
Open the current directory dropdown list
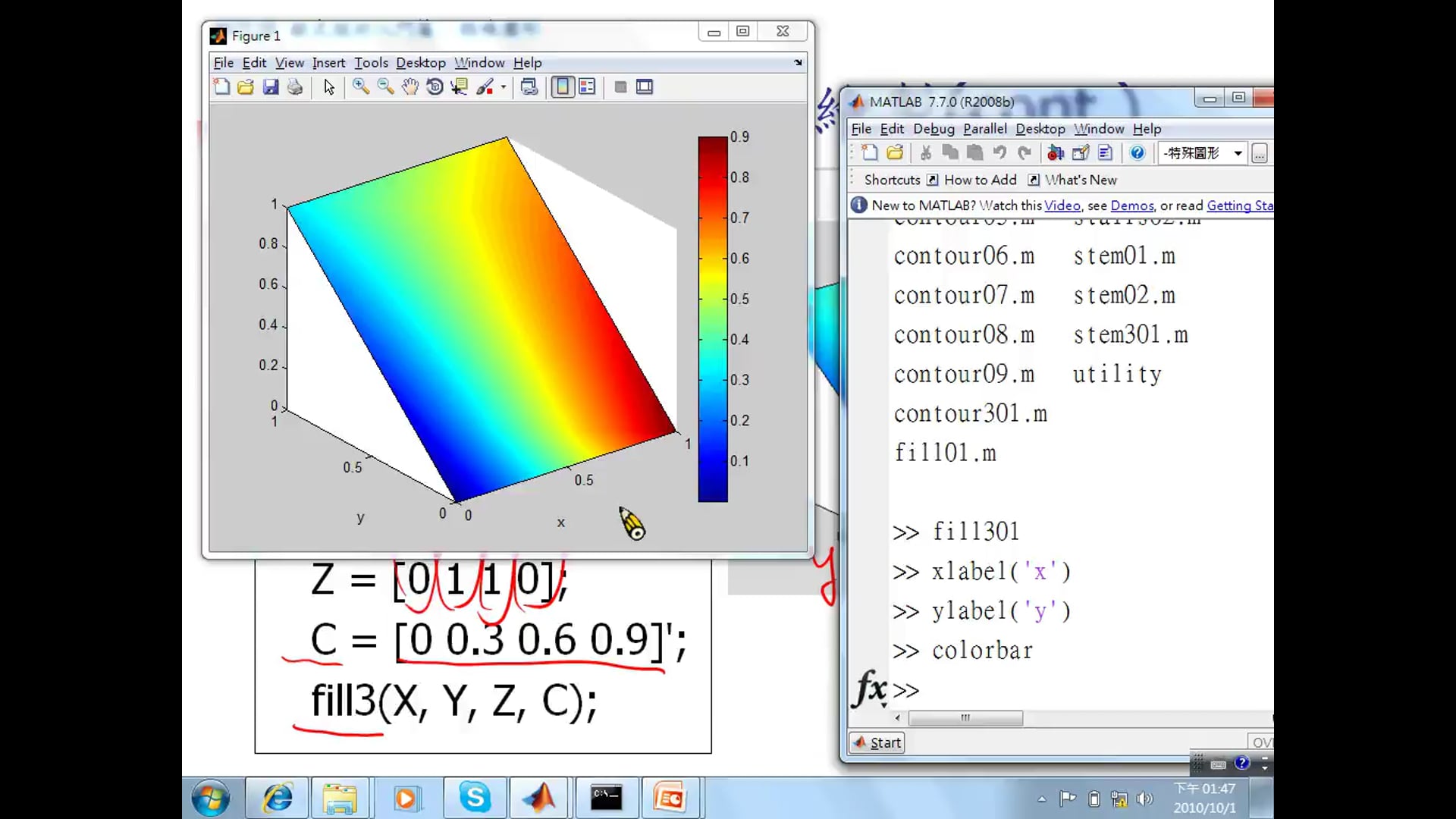pyautogui.click(x=1238, y=153)
